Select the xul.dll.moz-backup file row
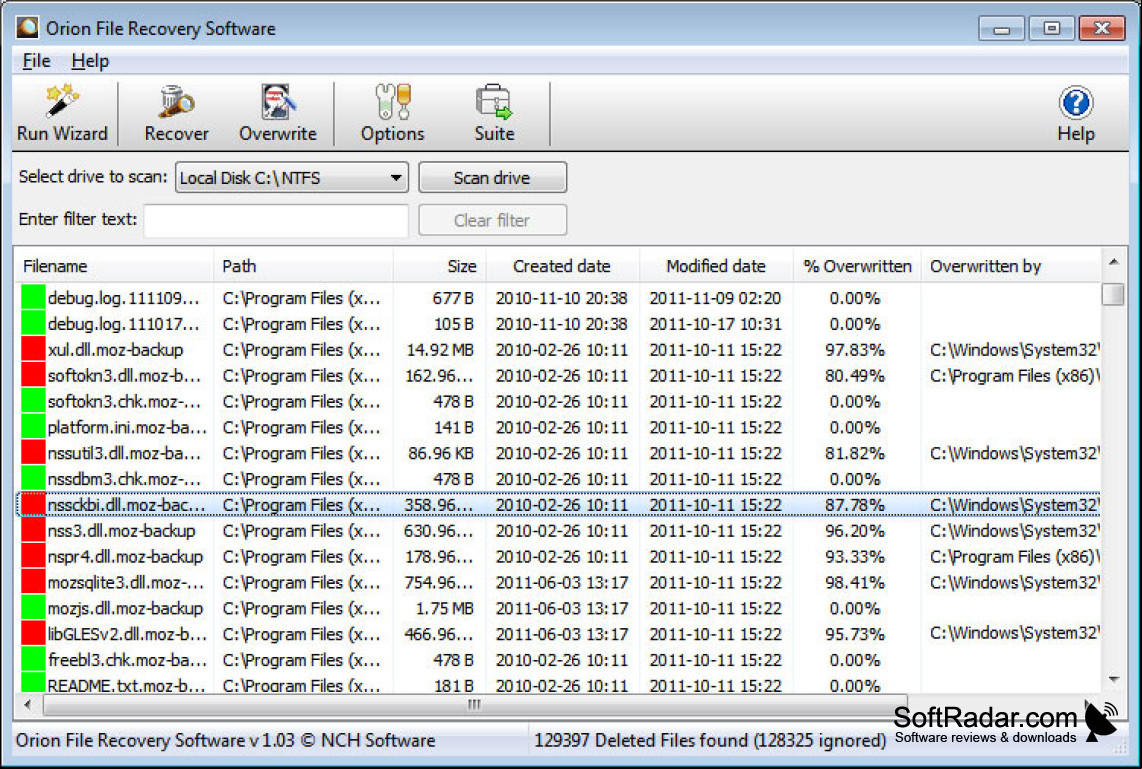The image size is (1142, 769). tap(558, 350)
